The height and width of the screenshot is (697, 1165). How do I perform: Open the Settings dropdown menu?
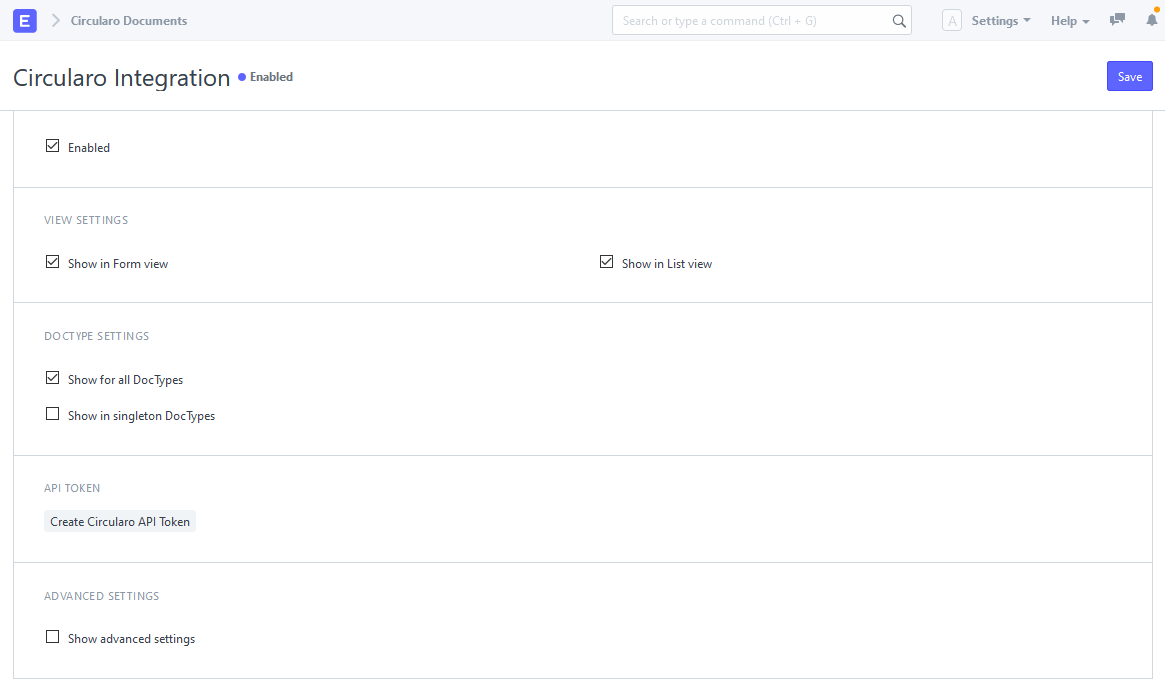pyautogui.click(x=1001, y=21)
